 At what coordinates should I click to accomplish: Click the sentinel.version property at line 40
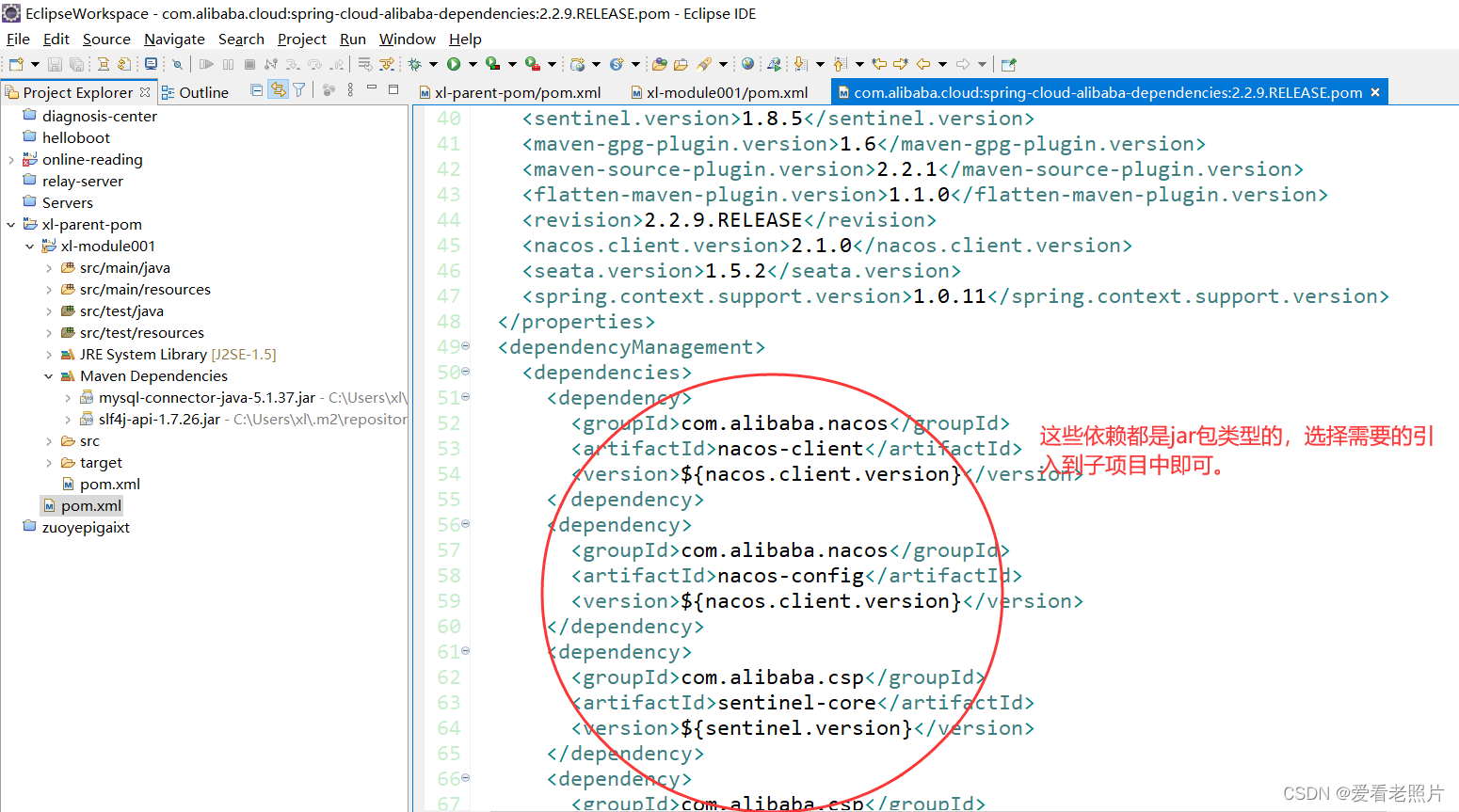778,119
